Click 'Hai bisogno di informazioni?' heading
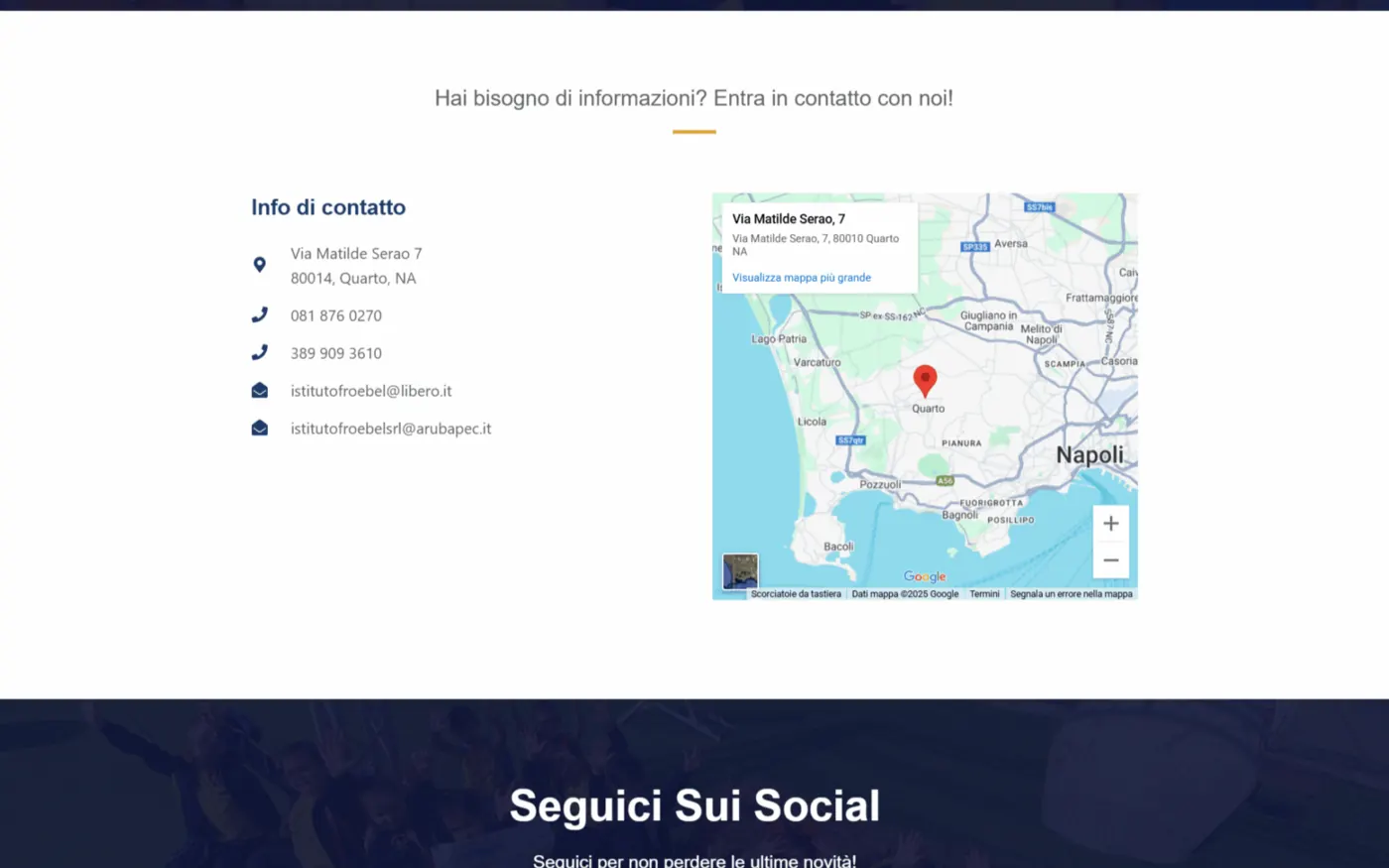Image resolution: width=1389 pixels, height=868 pixels. pos(694,98)
